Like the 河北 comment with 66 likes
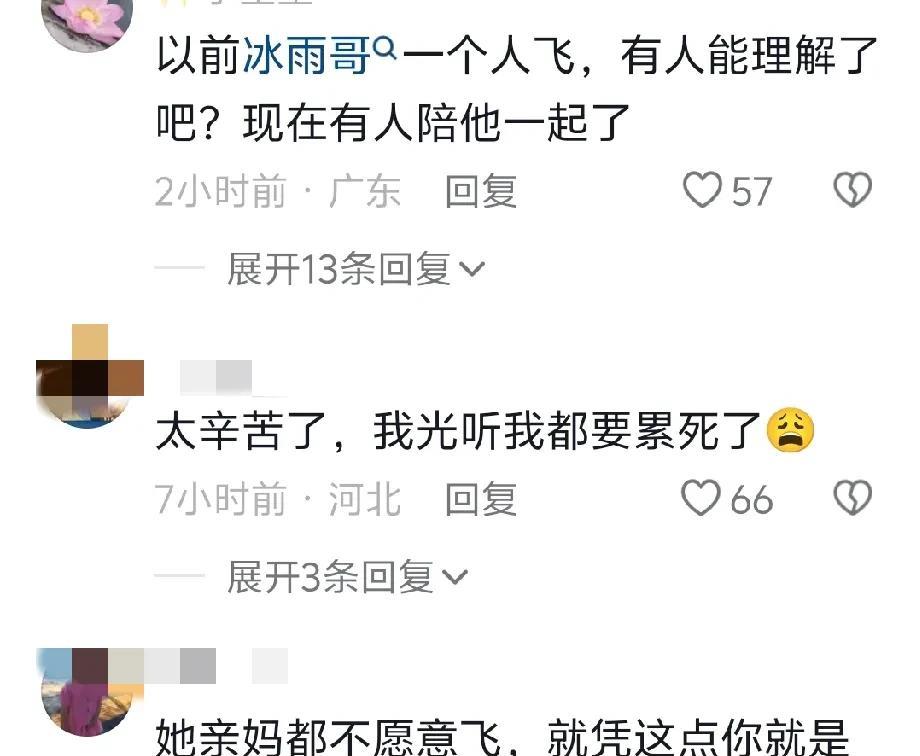Screen dimensions: 920x756 [701, 498]
